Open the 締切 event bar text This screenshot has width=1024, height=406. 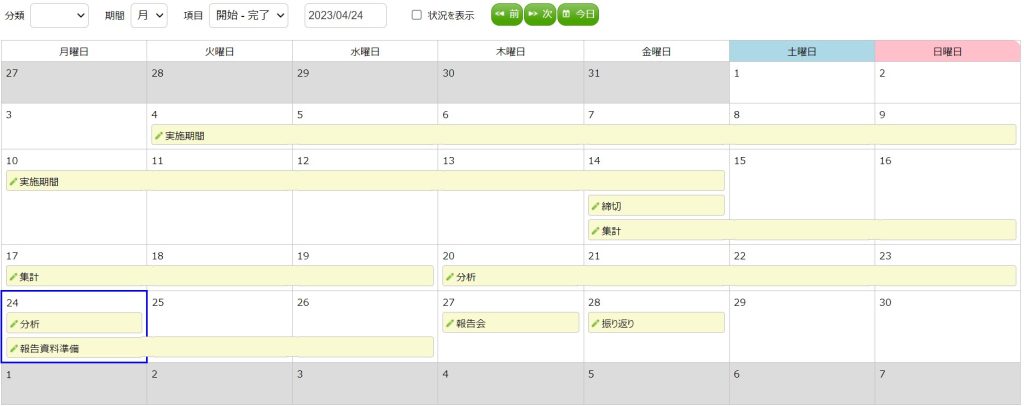coord(611,206)
